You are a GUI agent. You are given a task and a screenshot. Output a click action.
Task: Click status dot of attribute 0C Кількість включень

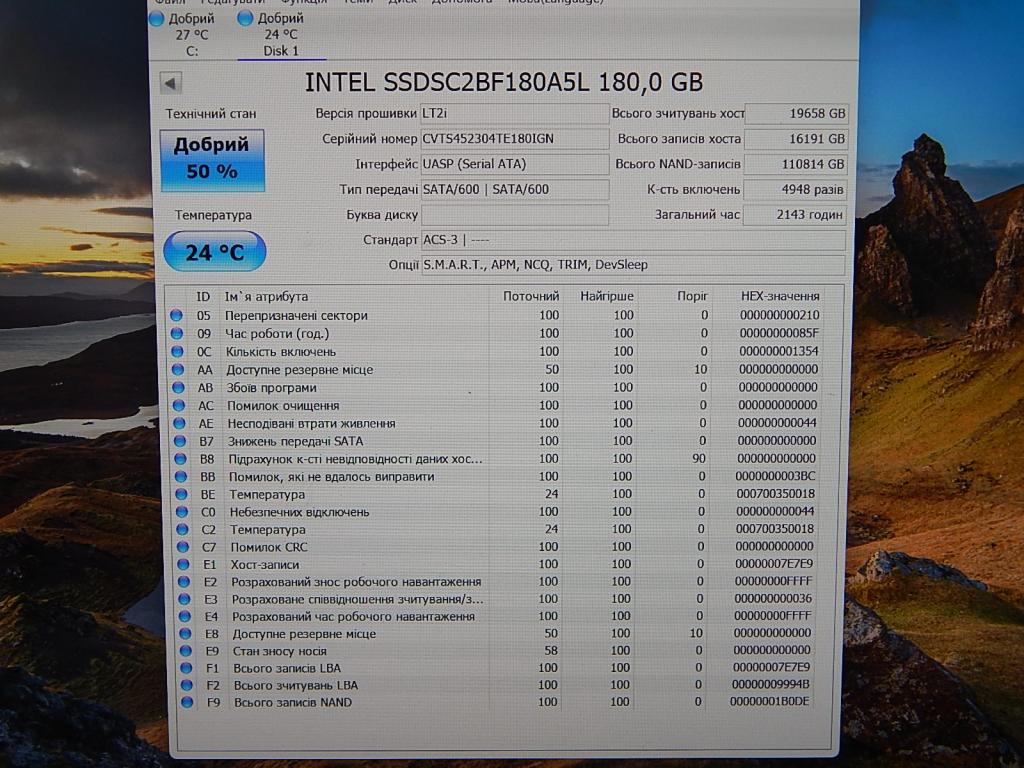tap(177, 351)
